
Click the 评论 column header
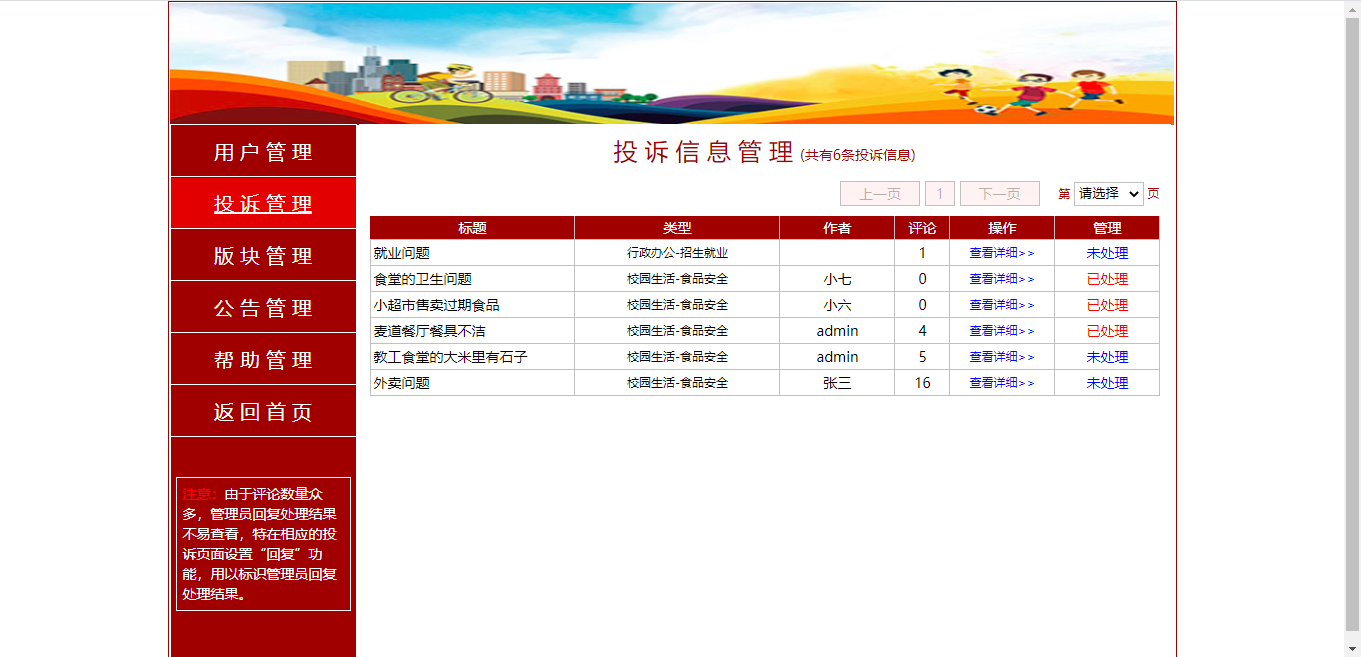coord(922,228)
